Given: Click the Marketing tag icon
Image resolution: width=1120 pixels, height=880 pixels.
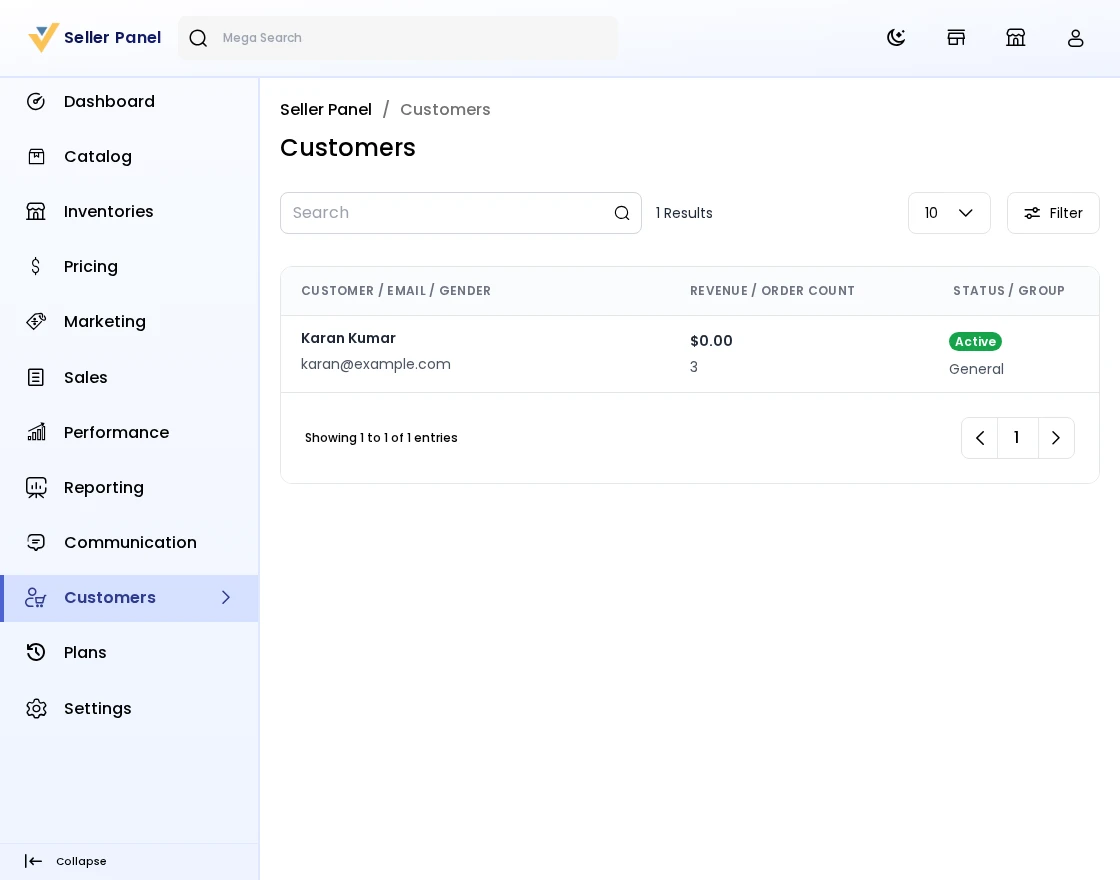Looking at the screenshot, I should pyautogui.click(x=36, y=321).
